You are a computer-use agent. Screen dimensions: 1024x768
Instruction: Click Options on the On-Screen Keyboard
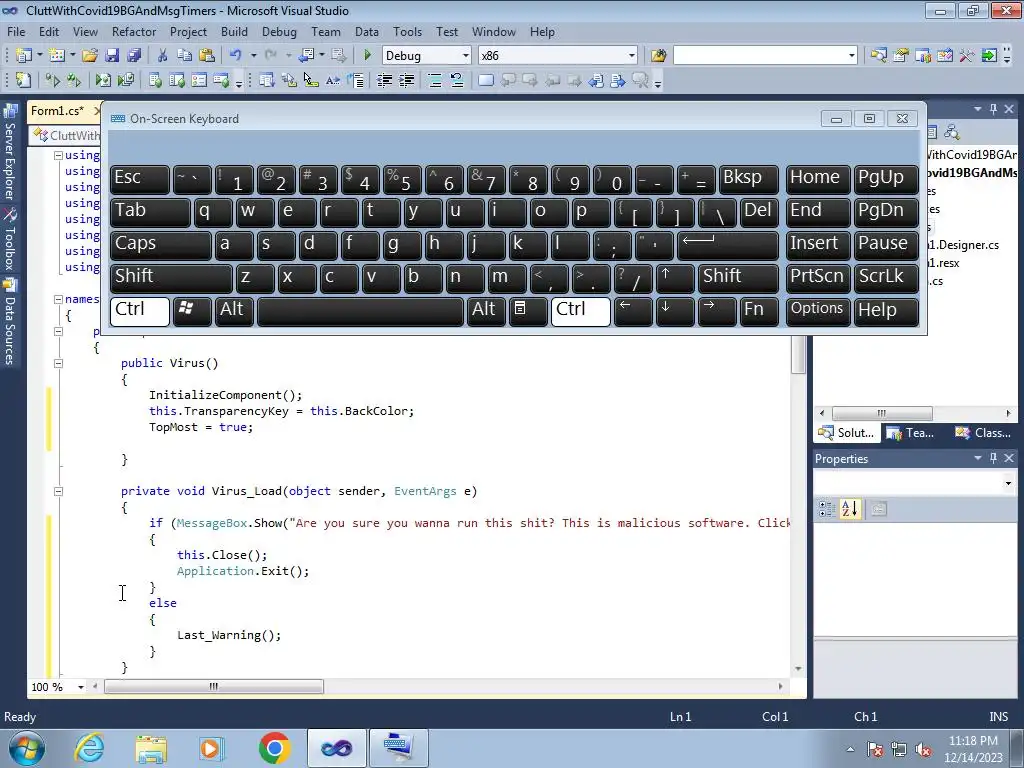point(817,310)
